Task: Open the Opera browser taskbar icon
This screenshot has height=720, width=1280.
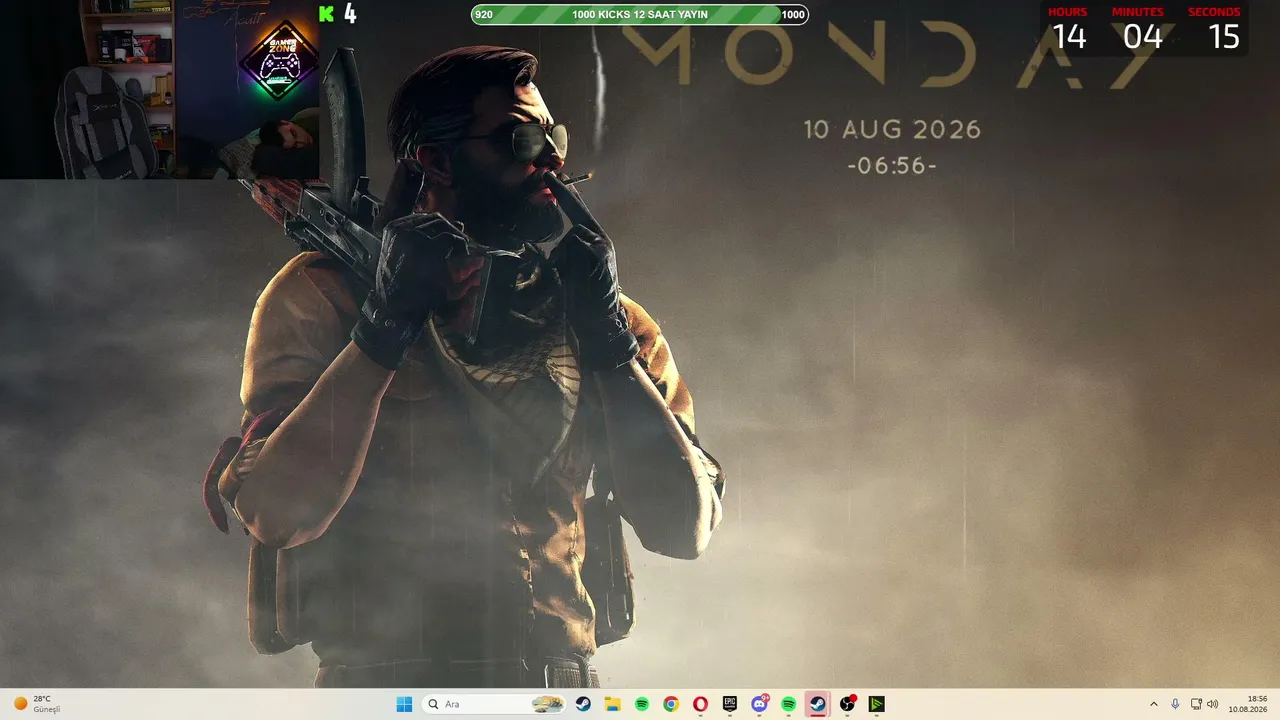Action: (700, 704)
